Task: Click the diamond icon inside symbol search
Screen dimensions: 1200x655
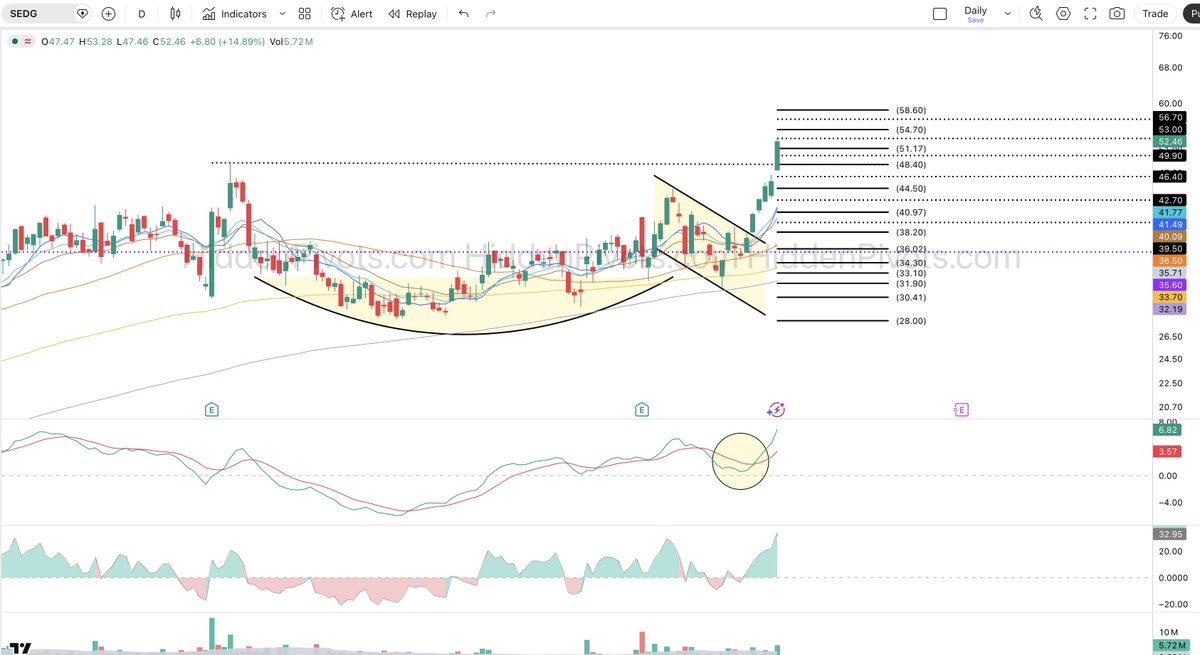Action: point(82,14)
